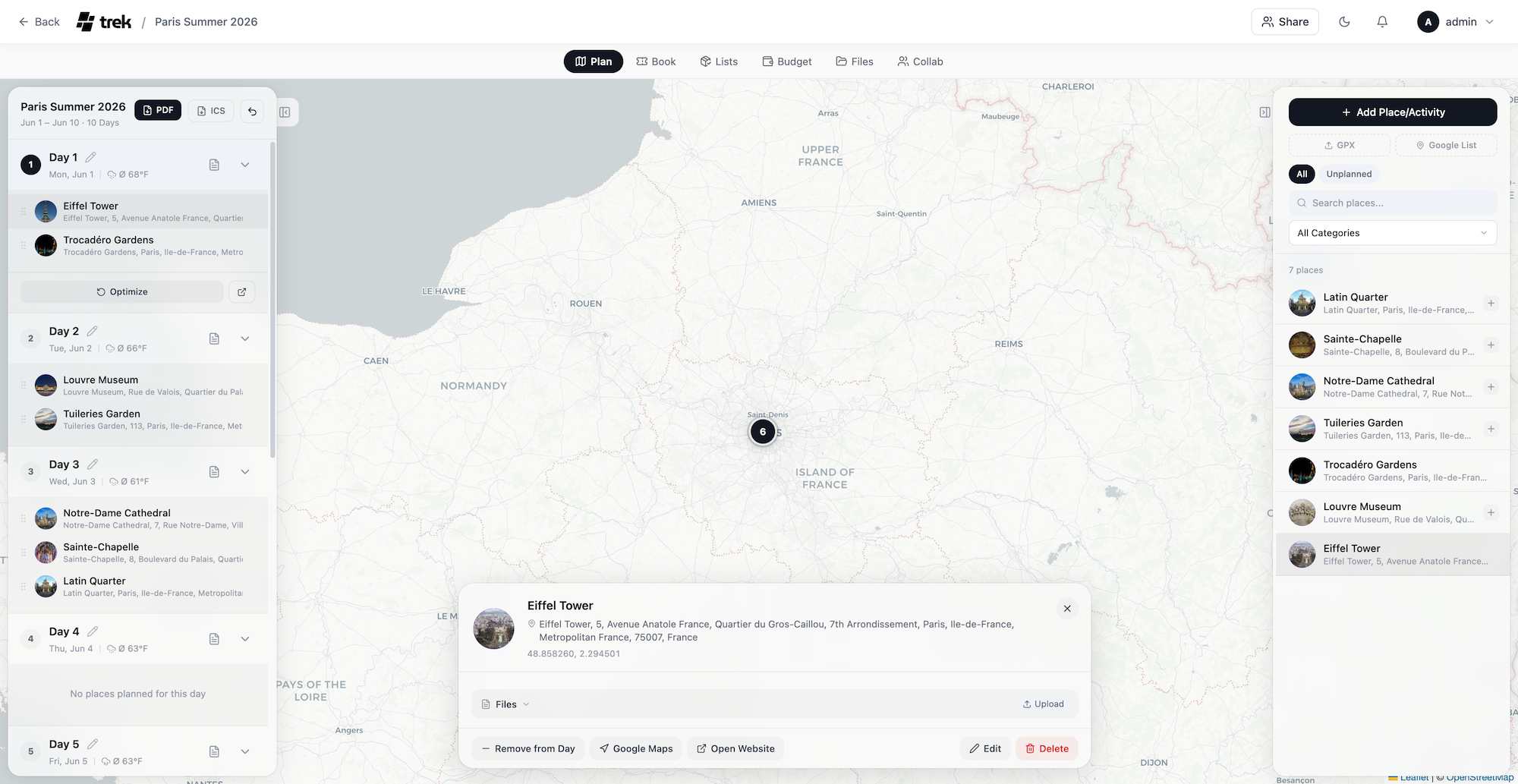The image size is (1518, 784).
Task: Switch to the Unplanned places filter
Action: (1349, 174)
